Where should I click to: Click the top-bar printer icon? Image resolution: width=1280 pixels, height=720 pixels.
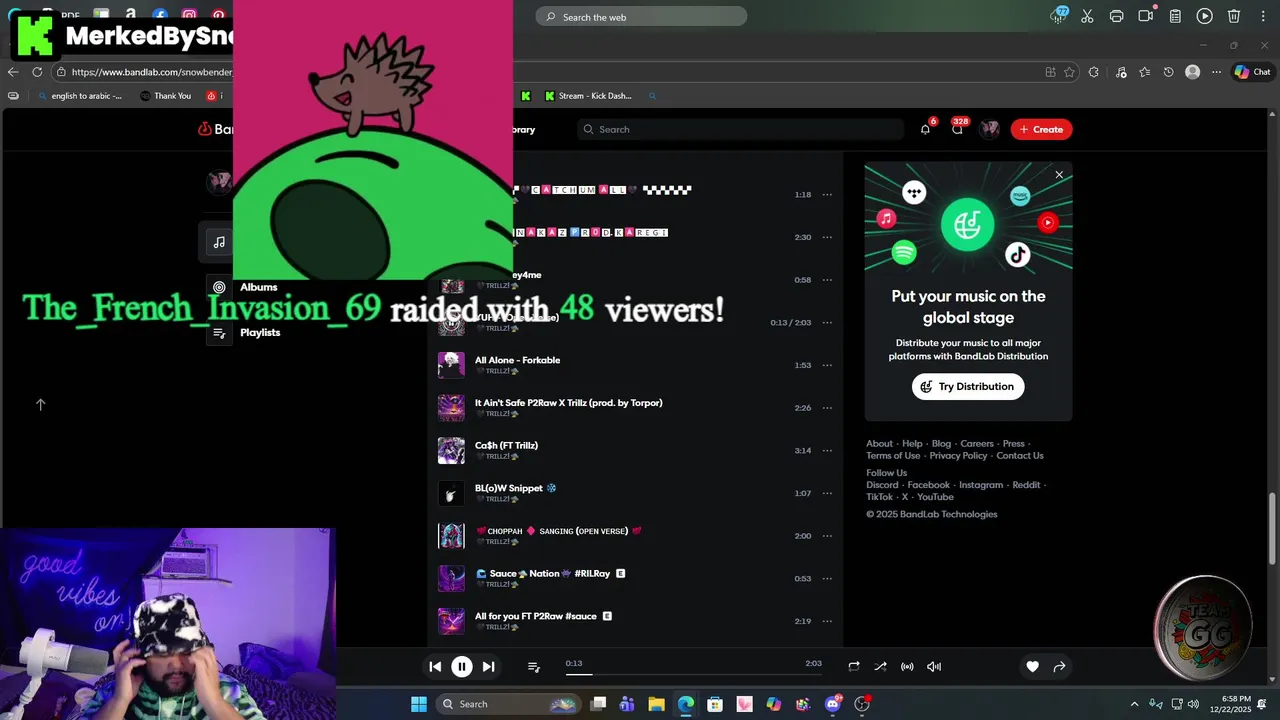click(x=1117, y=16)
